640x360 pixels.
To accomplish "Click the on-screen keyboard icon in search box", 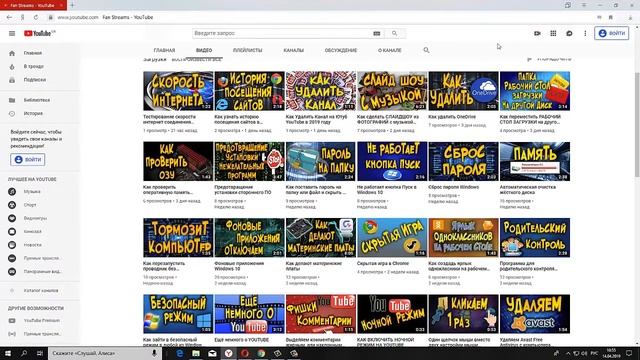I will coord(377,33).
